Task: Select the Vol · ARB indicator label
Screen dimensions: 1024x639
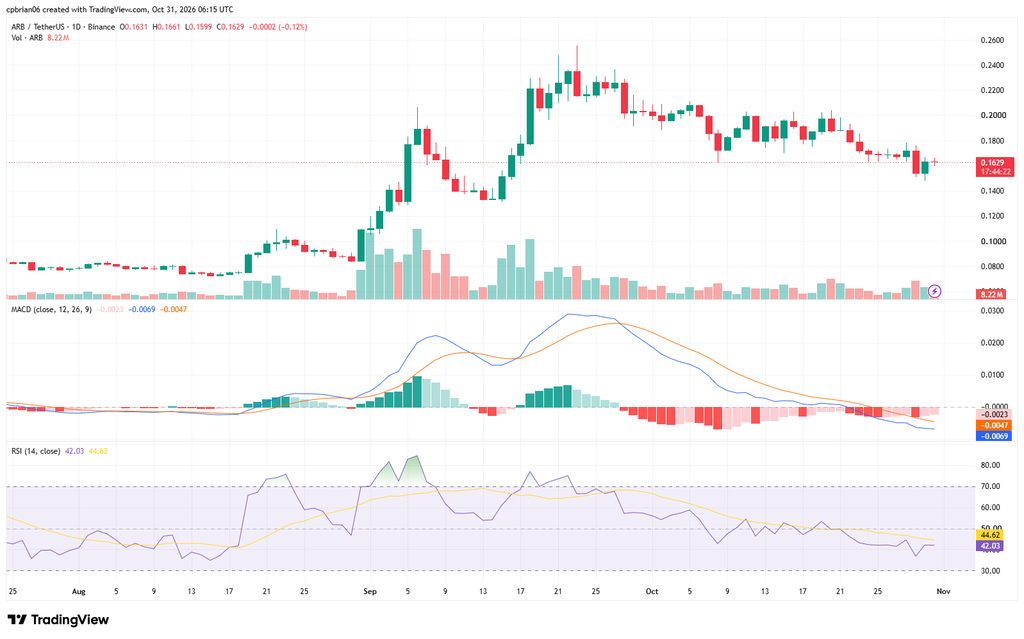Action: 27,38
